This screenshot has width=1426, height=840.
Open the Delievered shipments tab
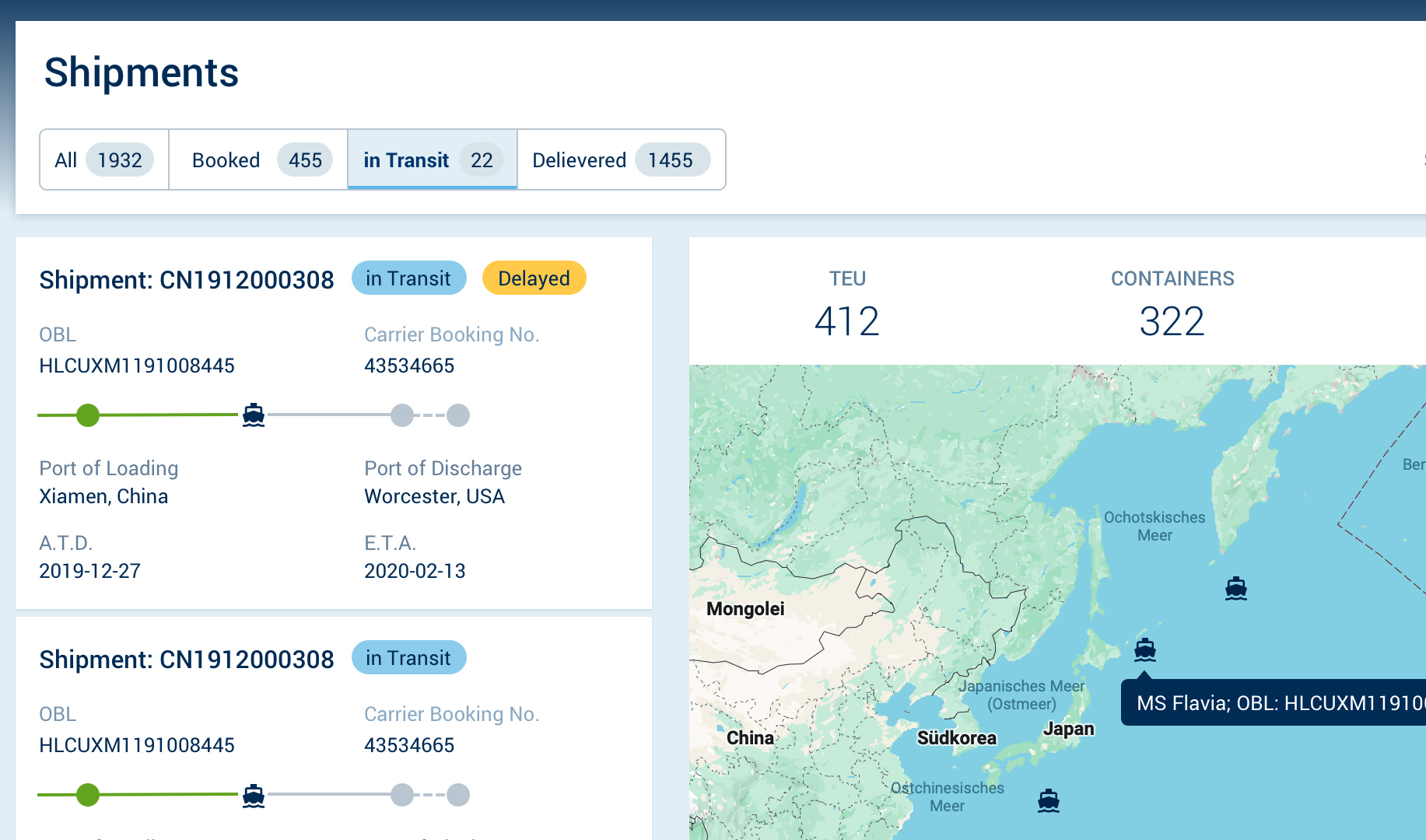(x=620, y=160)
